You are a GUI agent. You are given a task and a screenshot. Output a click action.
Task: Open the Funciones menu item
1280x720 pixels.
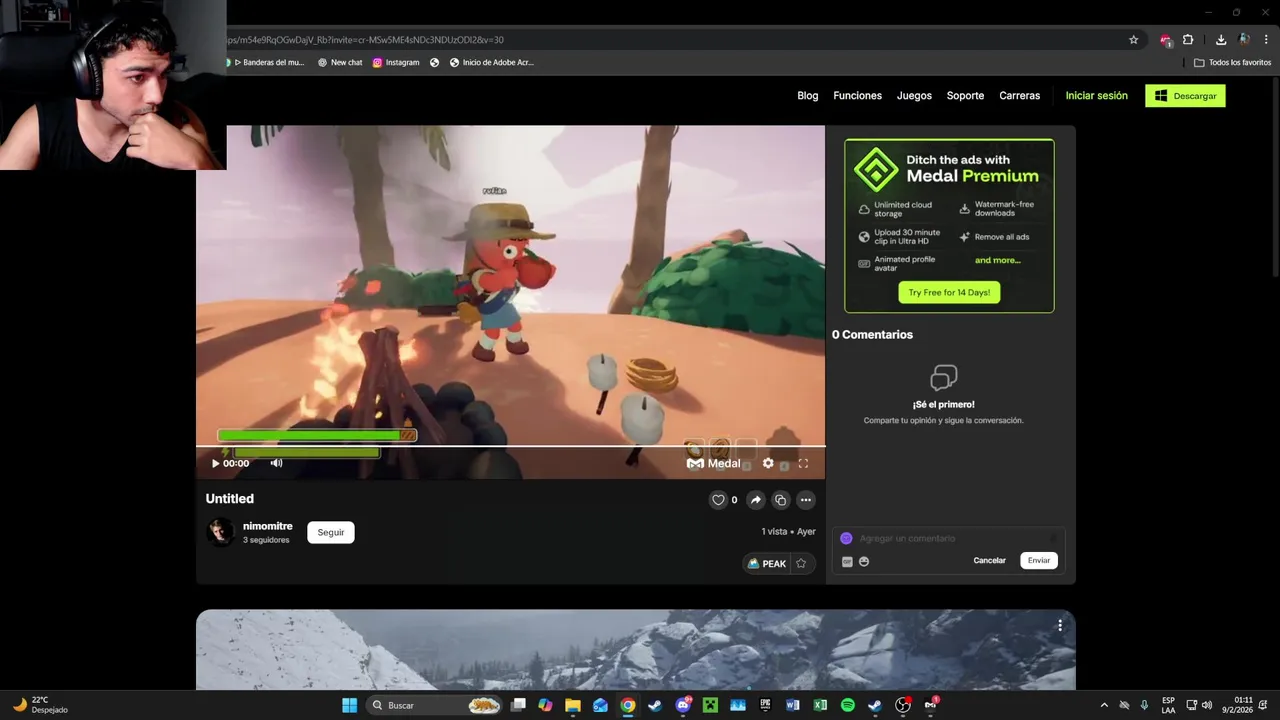[x=858, y=96]
